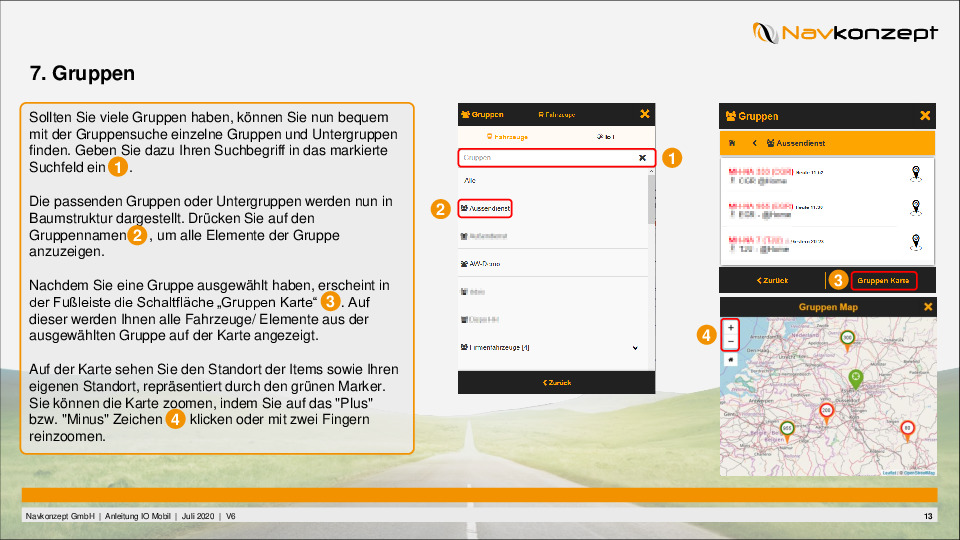Close the Gruppen search panel with the X
Screen dimensions: 960x540
click(645, 114)
